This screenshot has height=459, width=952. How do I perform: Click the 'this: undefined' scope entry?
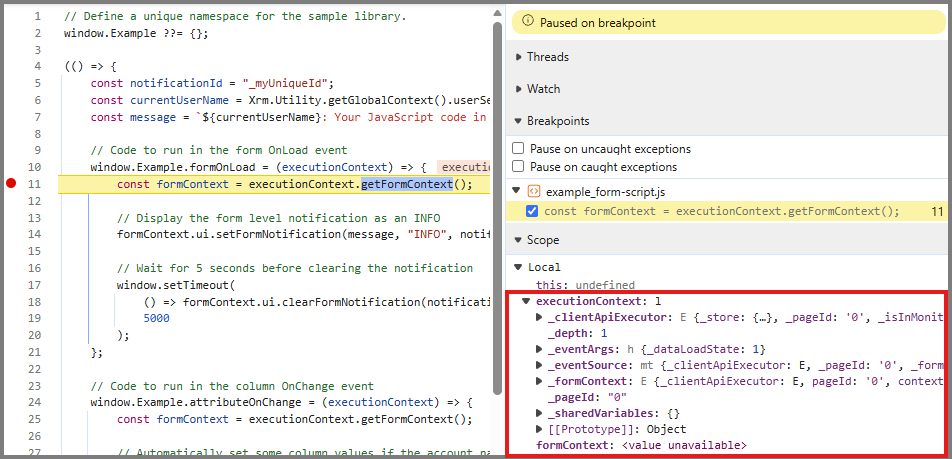(x=585, y=285)
